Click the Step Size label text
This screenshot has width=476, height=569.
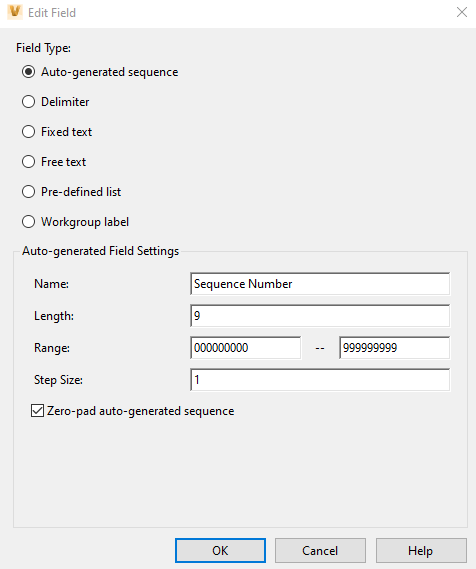coord(58,380)
